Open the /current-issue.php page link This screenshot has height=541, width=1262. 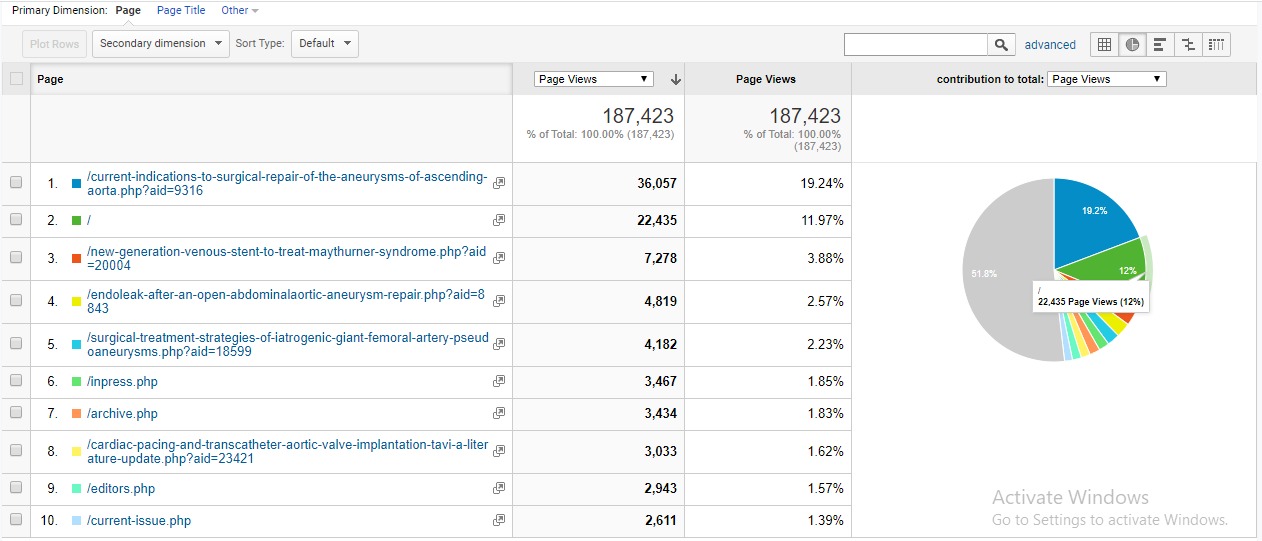tap(139, 520)
